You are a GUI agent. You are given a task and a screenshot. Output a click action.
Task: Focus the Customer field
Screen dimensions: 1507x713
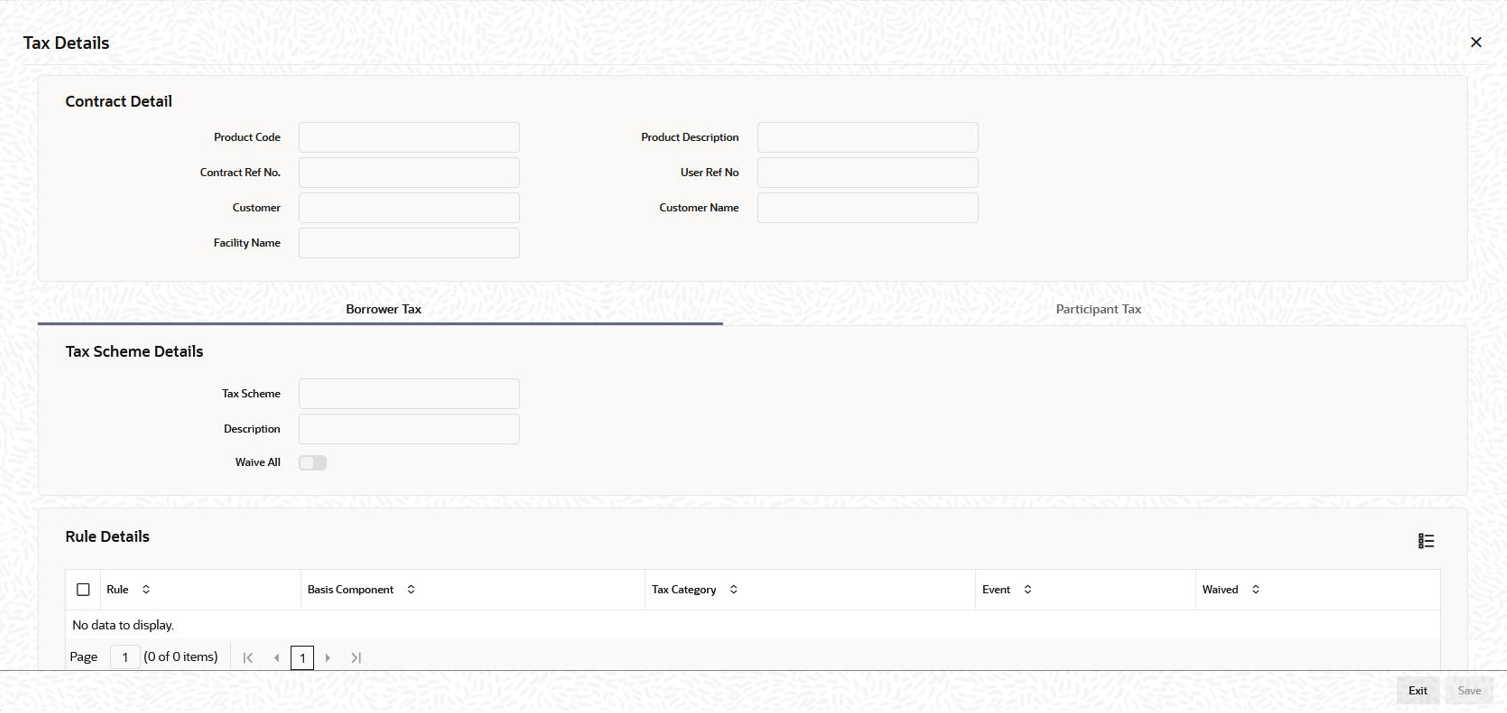point(409,208)
